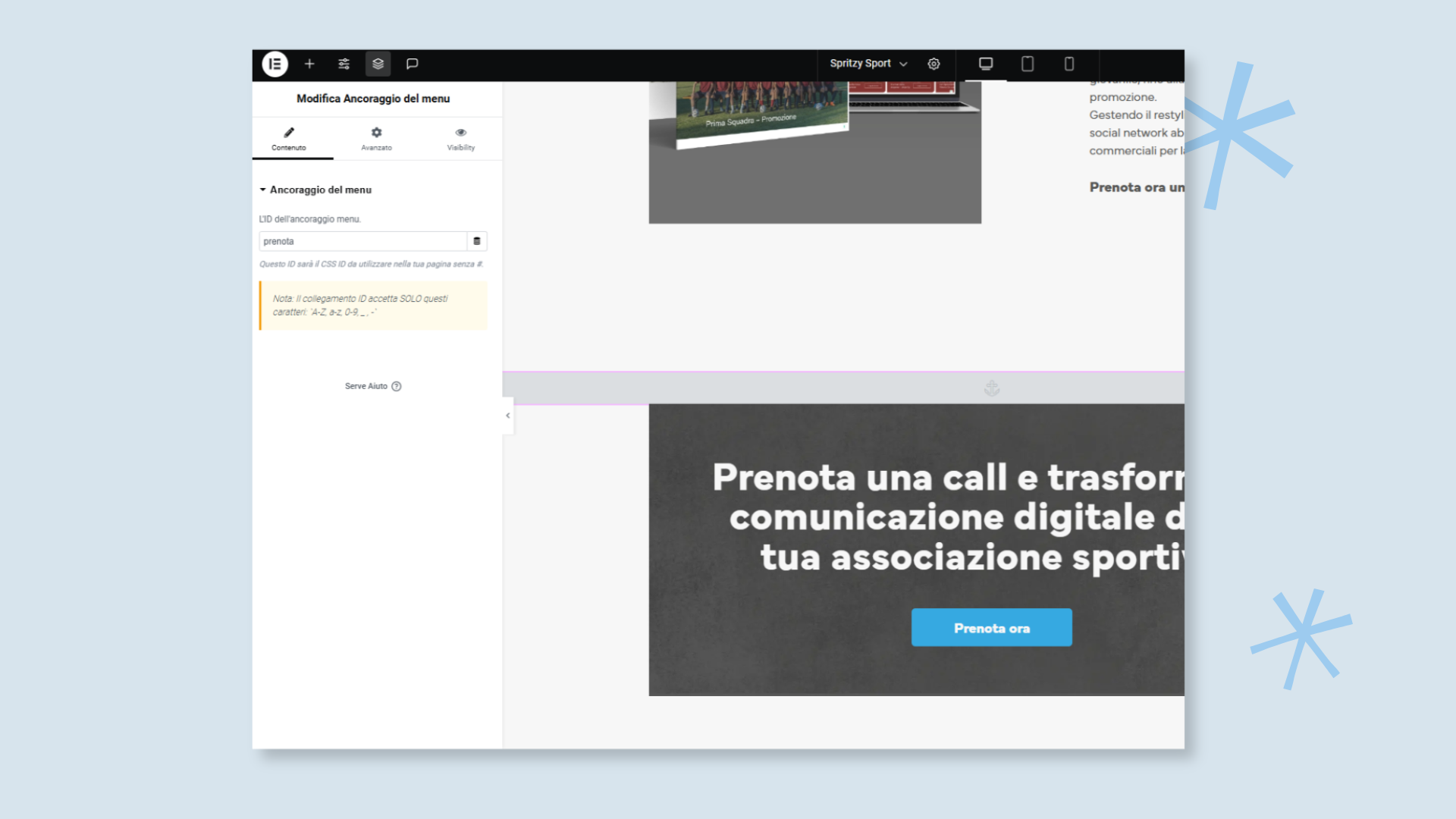Viewport: 1456px width, 819px height.
Task: Open the Notes comment icon
Action: click(412, 64)
